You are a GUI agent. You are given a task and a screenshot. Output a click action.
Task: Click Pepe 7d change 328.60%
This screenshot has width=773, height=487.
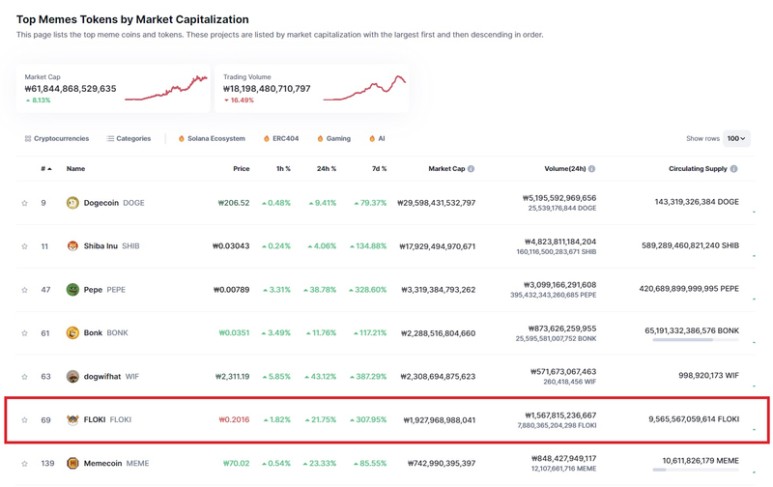tap(368, 289)
